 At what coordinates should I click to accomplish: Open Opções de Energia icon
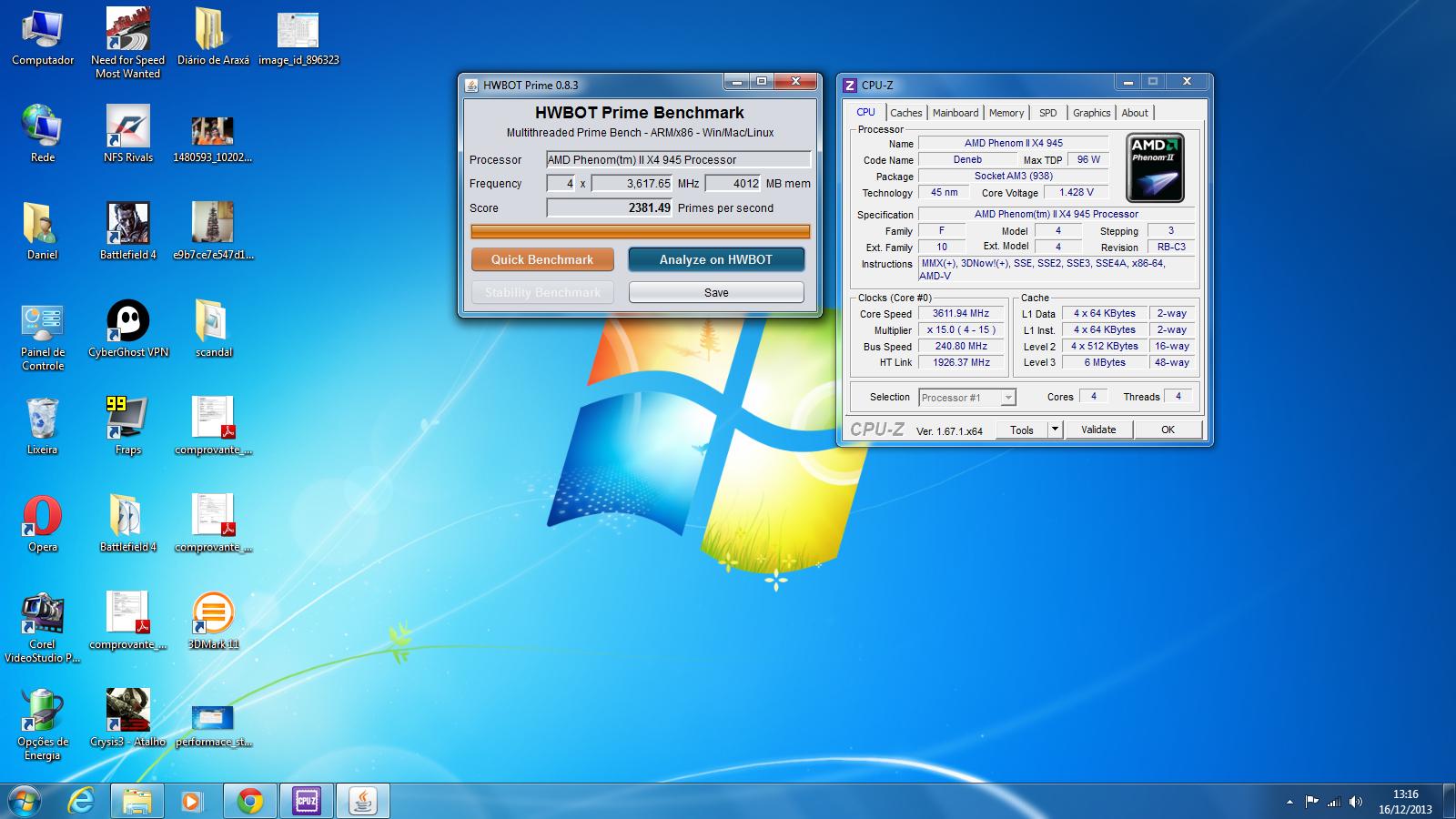[x=42, y=725]
